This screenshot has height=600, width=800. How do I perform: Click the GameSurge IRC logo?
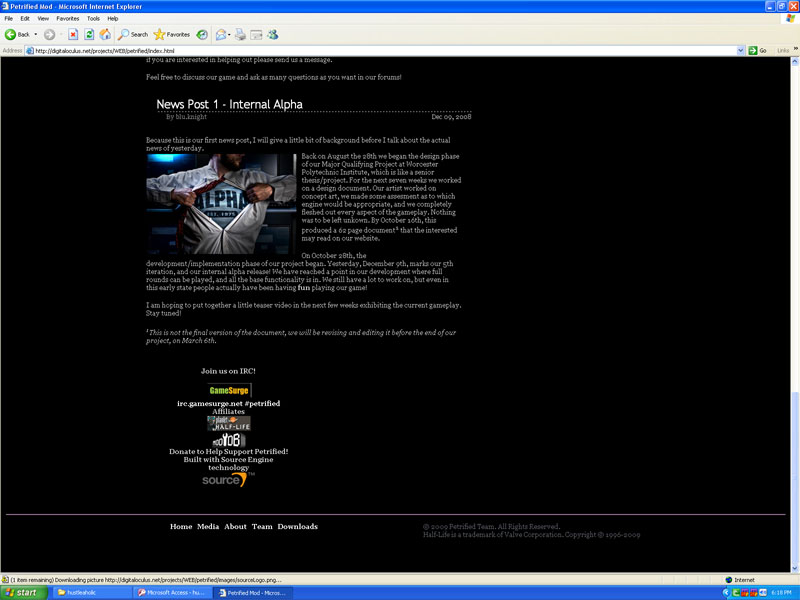click(229, 390)
